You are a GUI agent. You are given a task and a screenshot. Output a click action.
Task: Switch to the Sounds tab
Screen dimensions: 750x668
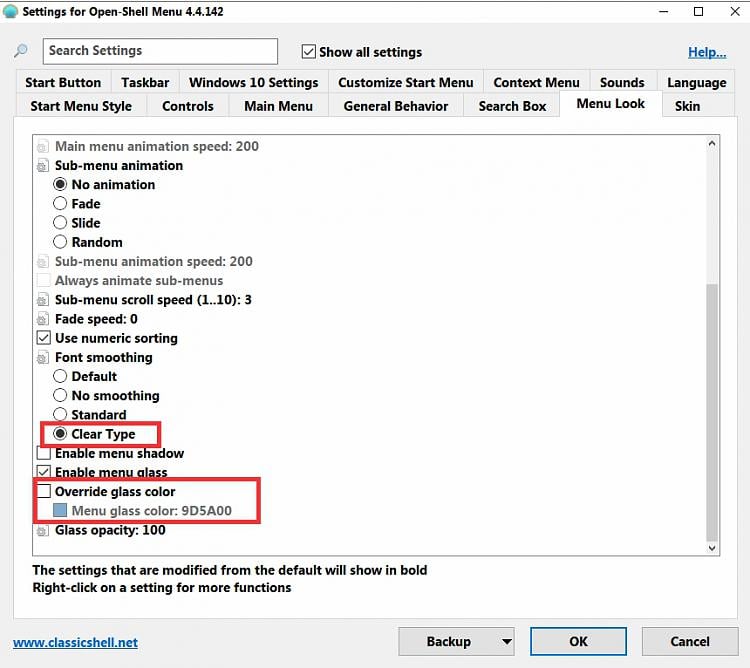pyautogui.click(x=622, y=82)
